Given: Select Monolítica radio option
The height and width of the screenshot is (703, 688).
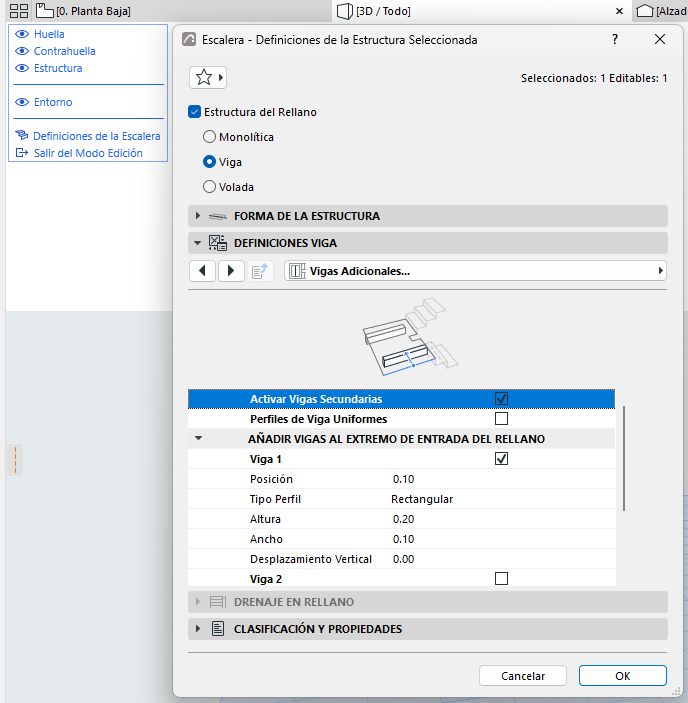Looking at the screenshot, I should click(209, 137).
